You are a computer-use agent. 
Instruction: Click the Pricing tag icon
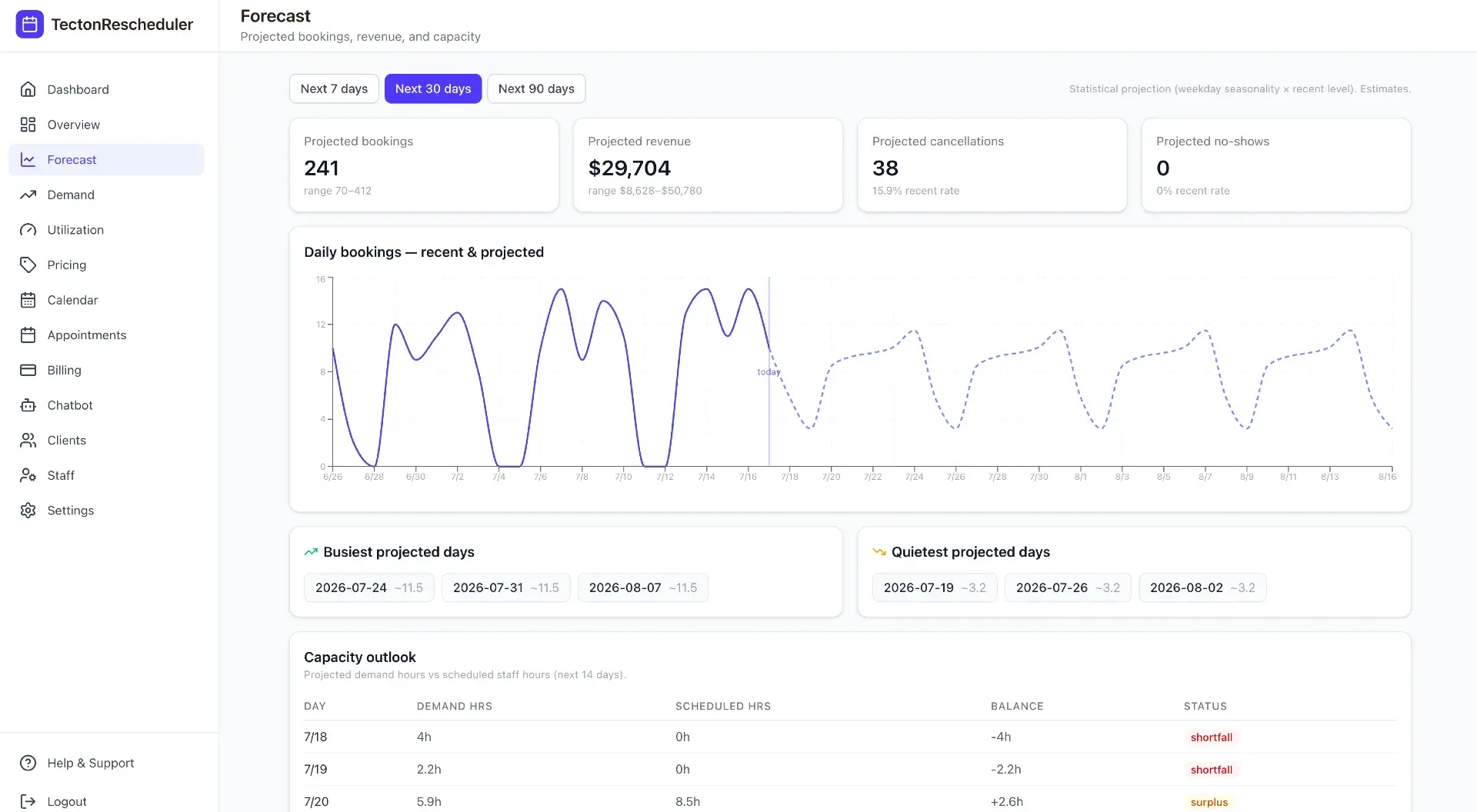[x=28, y=265]
